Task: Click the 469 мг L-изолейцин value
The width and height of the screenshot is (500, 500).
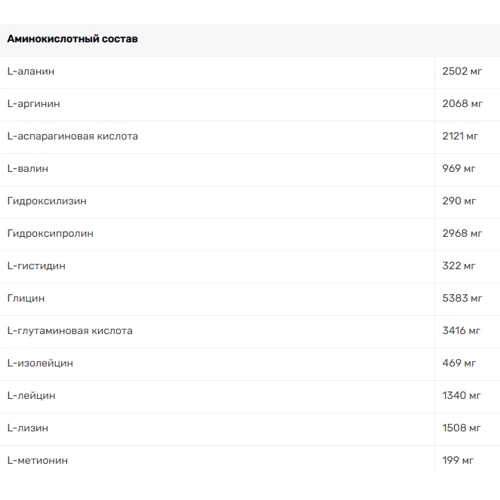Action: tap(459, 363)
